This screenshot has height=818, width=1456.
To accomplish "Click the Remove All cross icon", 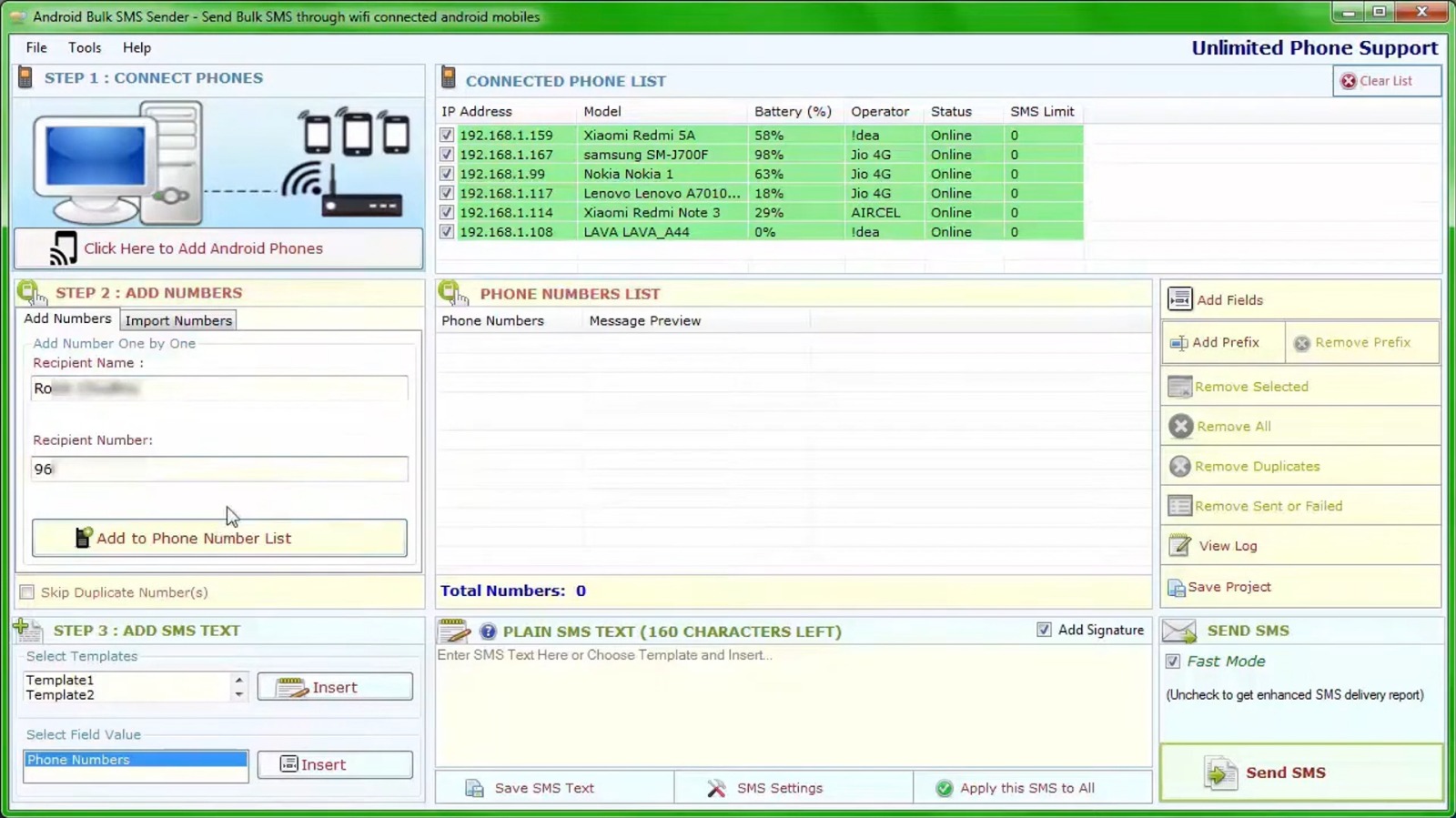I will 1180,427.
